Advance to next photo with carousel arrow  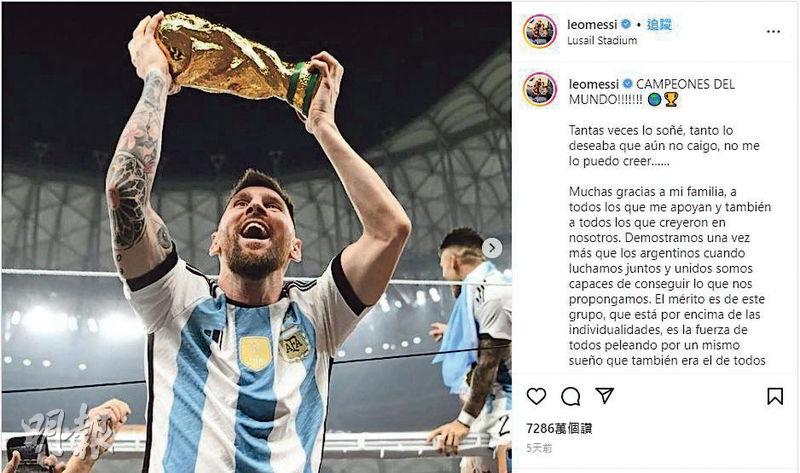pyautogui.click(x=492, y=247)
